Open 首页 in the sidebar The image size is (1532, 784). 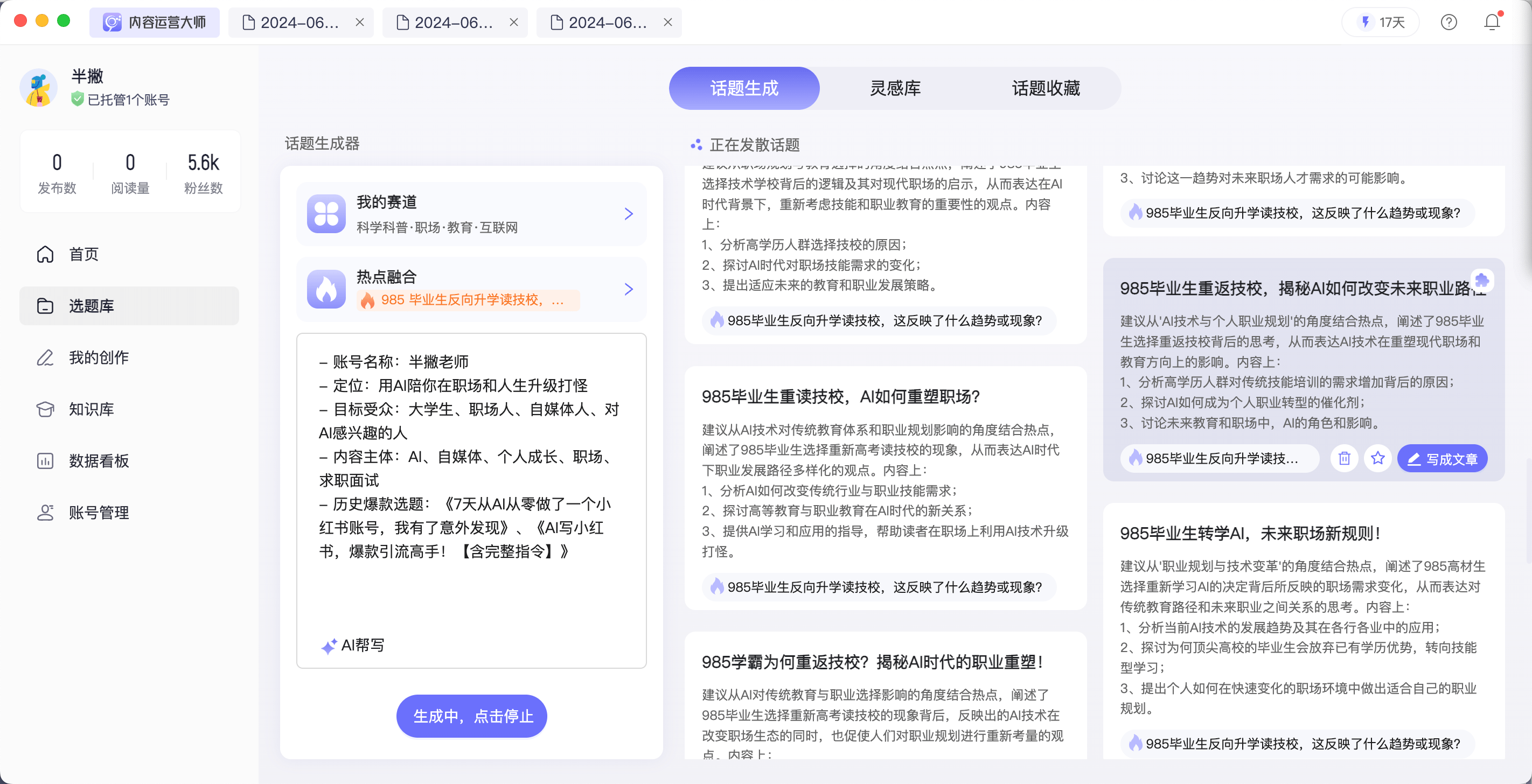coord(83,254)
